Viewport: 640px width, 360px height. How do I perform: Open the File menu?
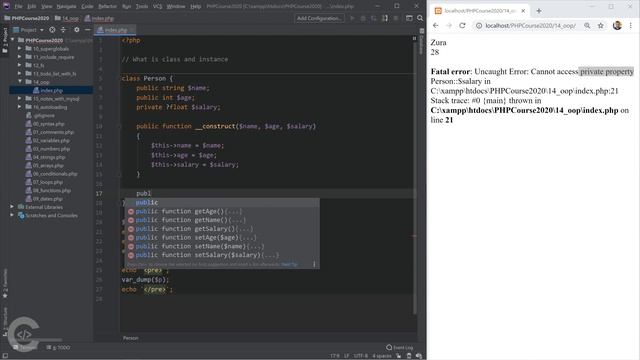18,6
